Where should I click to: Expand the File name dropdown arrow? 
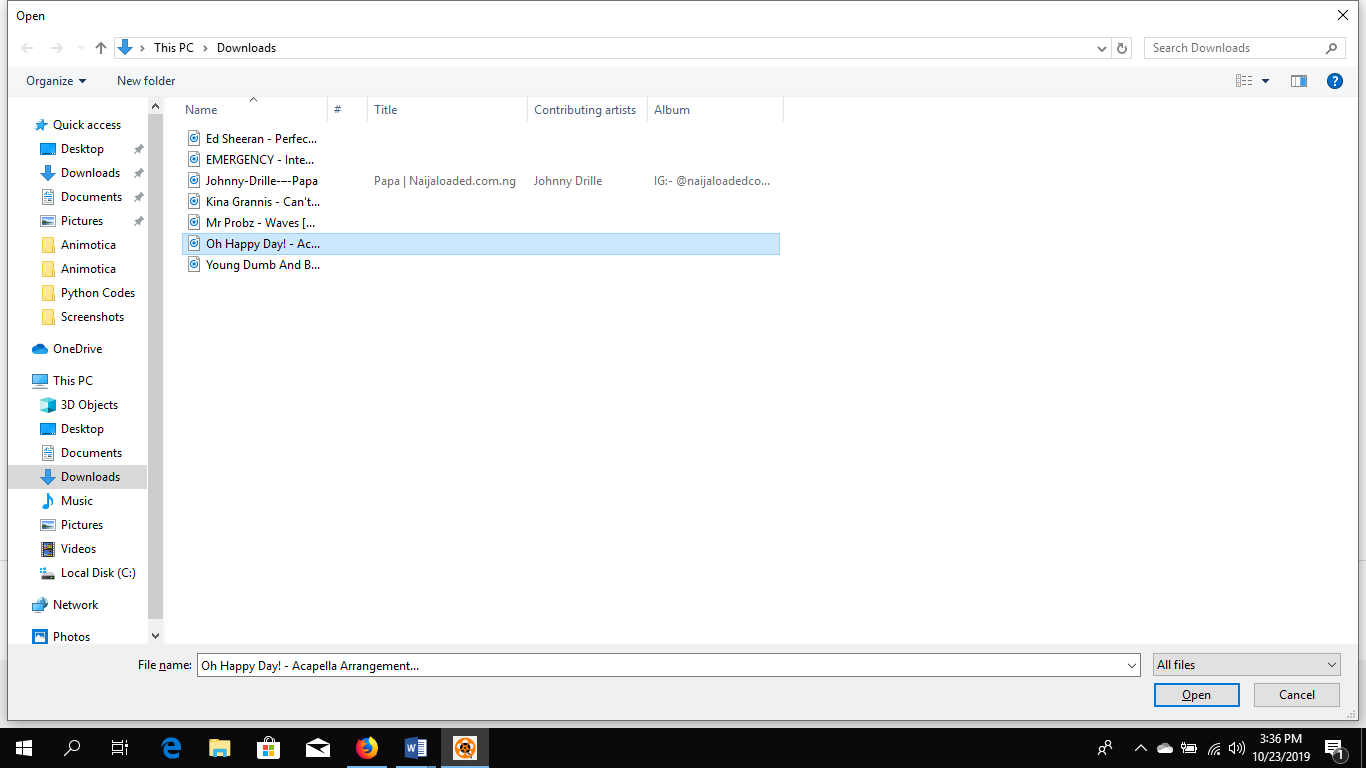tap(1132, 665)
